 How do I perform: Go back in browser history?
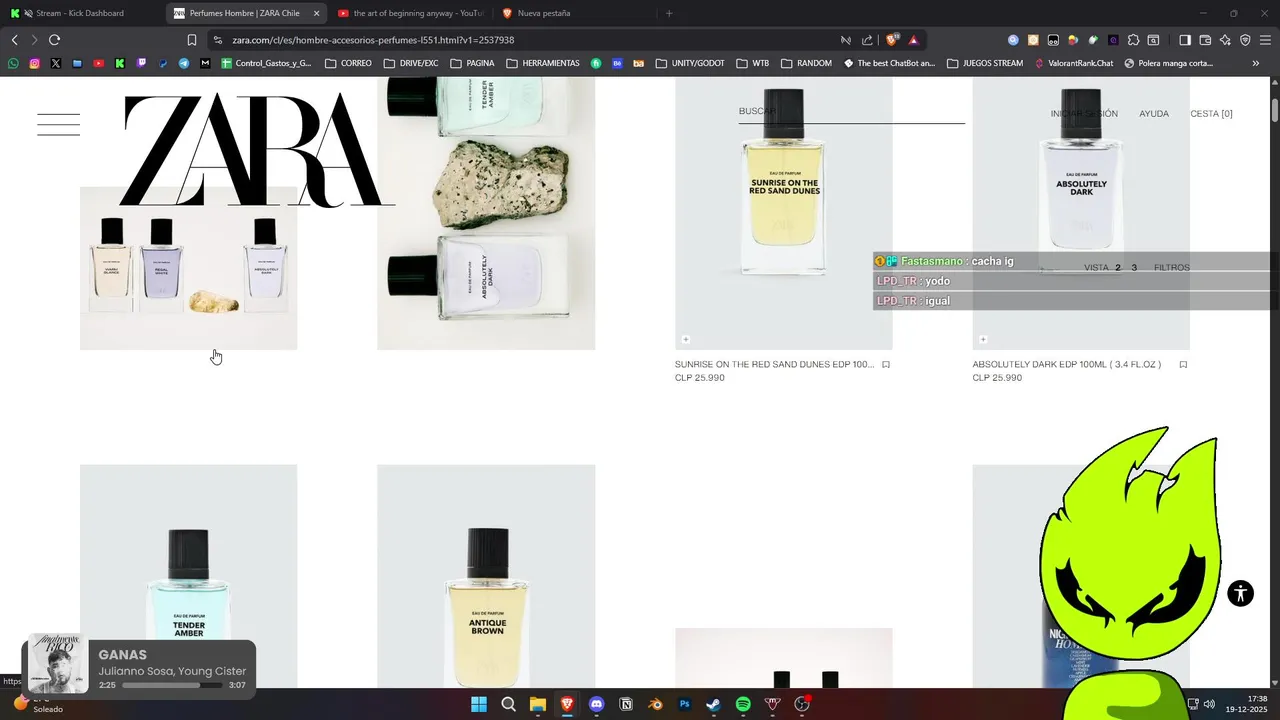click(x=14, y=40)
